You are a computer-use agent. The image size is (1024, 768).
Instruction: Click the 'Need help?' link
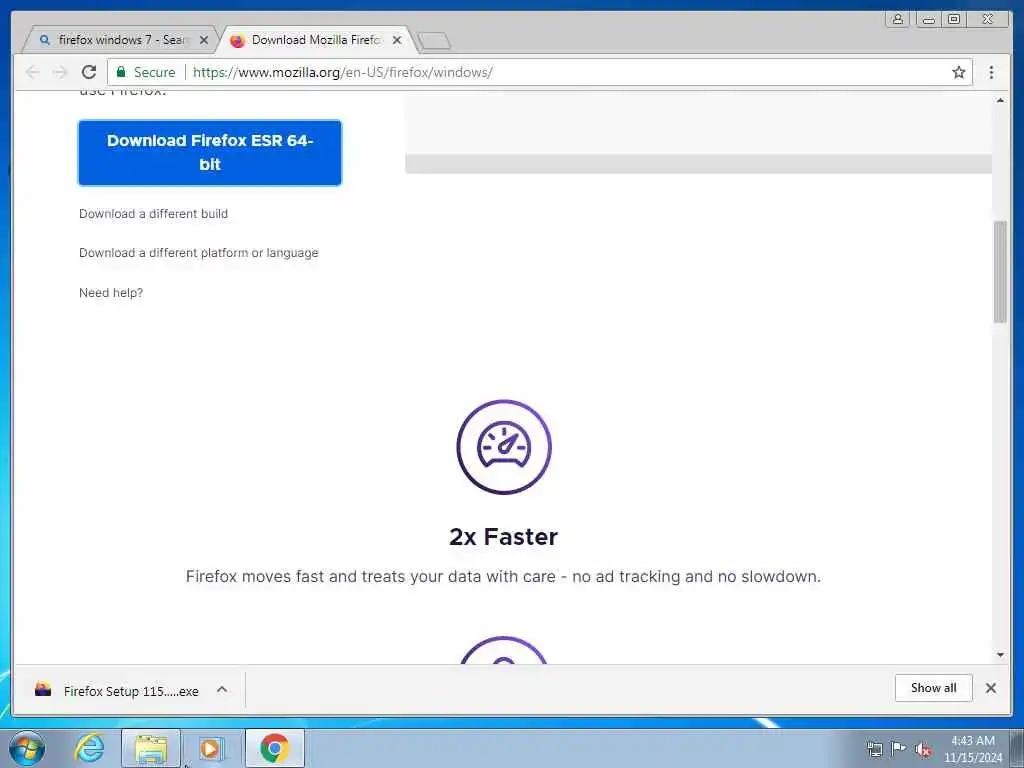[x=111, y=293]
